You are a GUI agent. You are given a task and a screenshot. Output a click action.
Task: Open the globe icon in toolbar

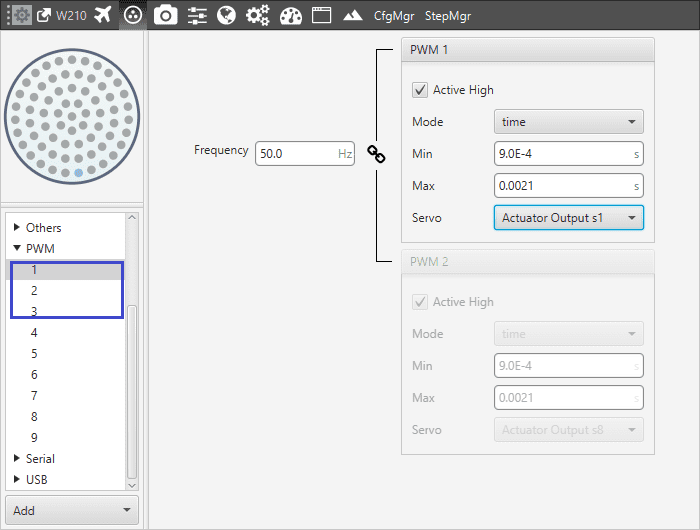(x=226, y=16)
